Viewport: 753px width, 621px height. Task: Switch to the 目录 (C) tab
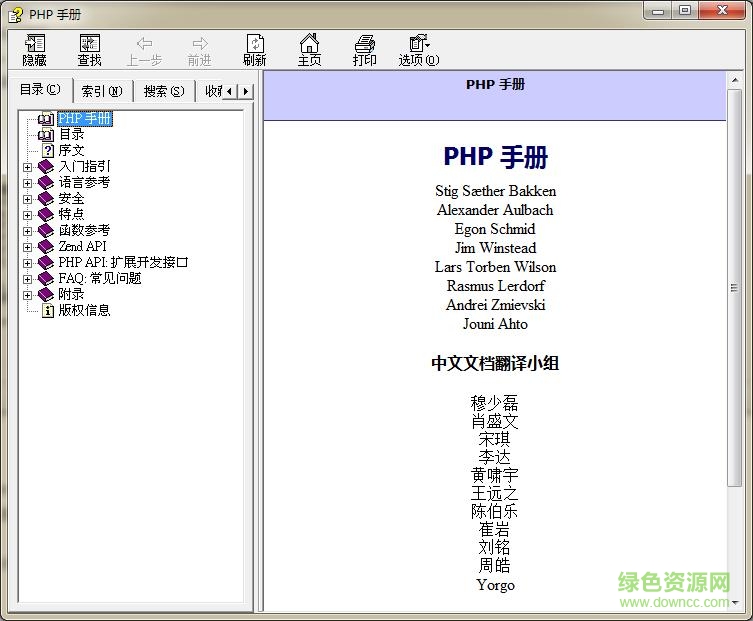point(40,90)
